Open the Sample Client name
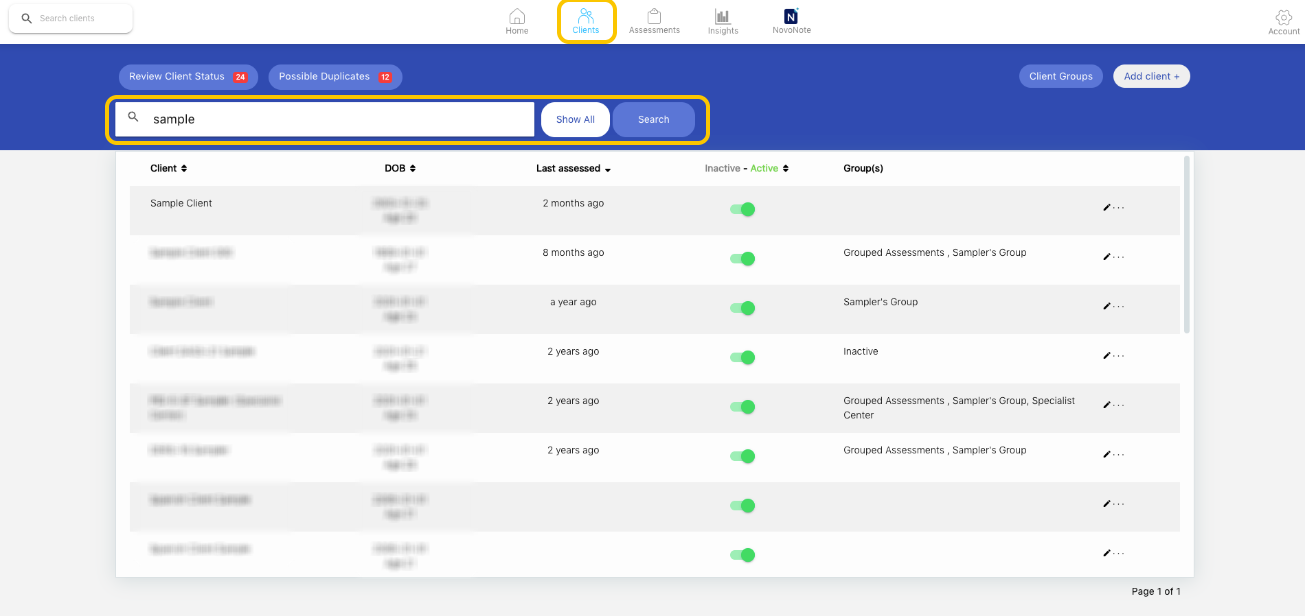Image resolution: width=1305 pixels, height=616 pixels. coord(181,203)
